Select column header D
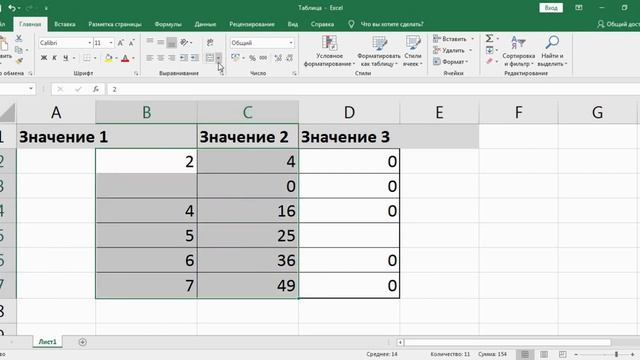Screen dimensions: 640x360 349,112
